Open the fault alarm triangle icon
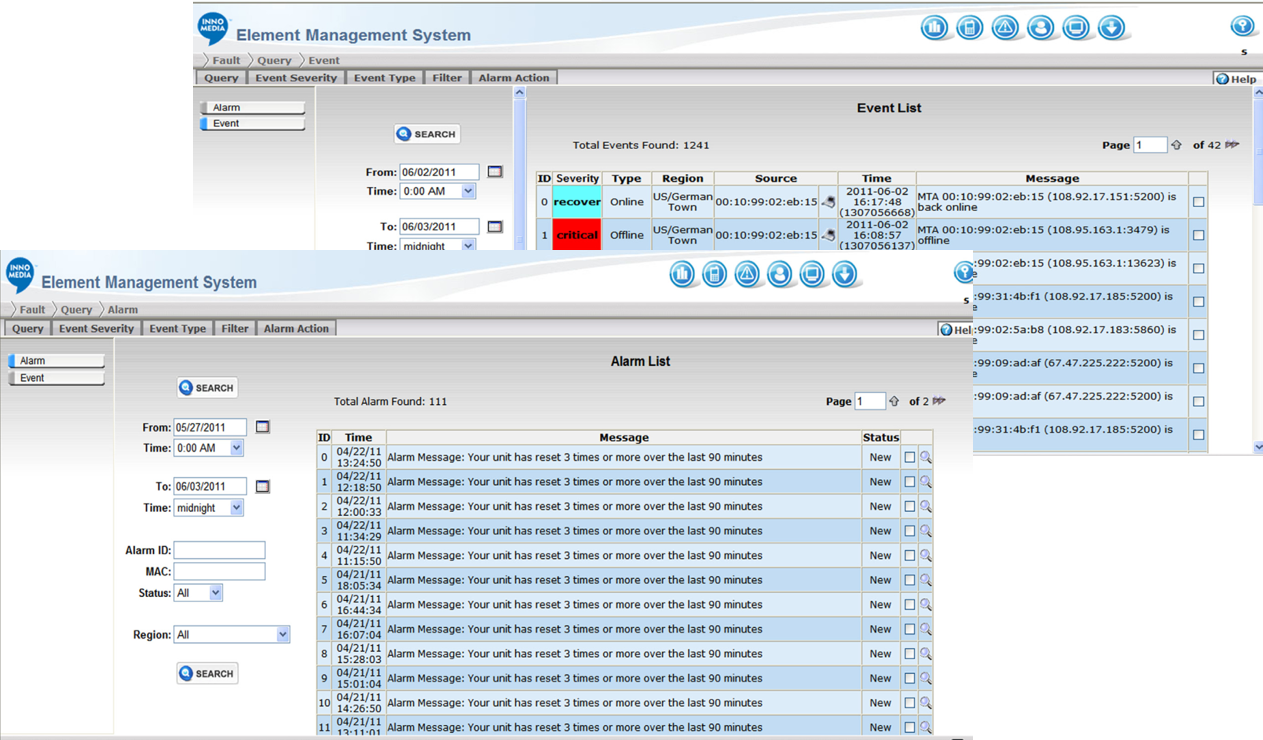This screenshot has width=1263, height=740. pos(747,273)
